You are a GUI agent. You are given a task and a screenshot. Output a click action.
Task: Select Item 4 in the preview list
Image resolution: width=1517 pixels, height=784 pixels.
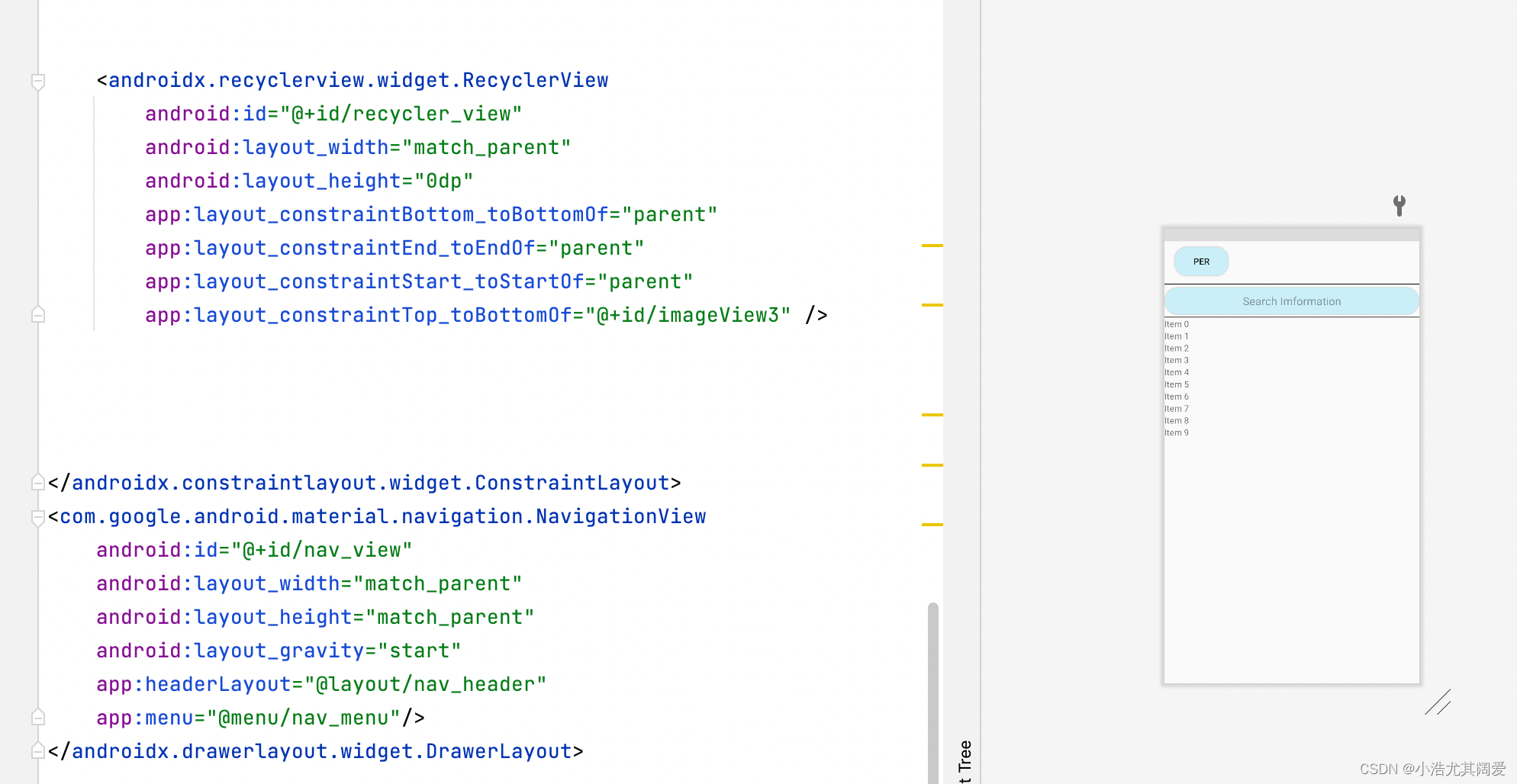click(1177, 372)
